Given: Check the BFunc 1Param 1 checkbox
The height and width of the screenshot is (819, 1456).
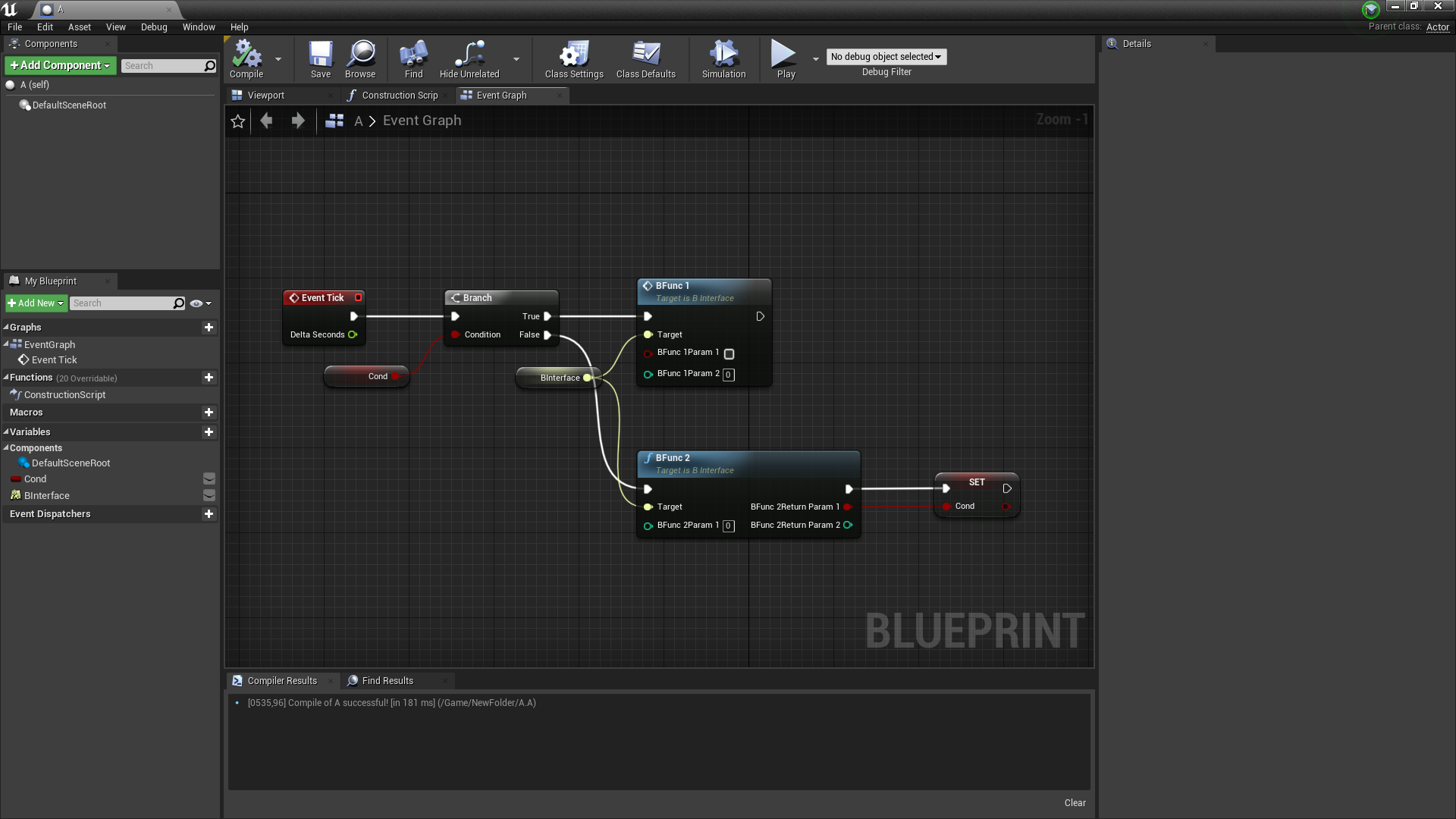Looking at the screenshot, I should [729, 354].
